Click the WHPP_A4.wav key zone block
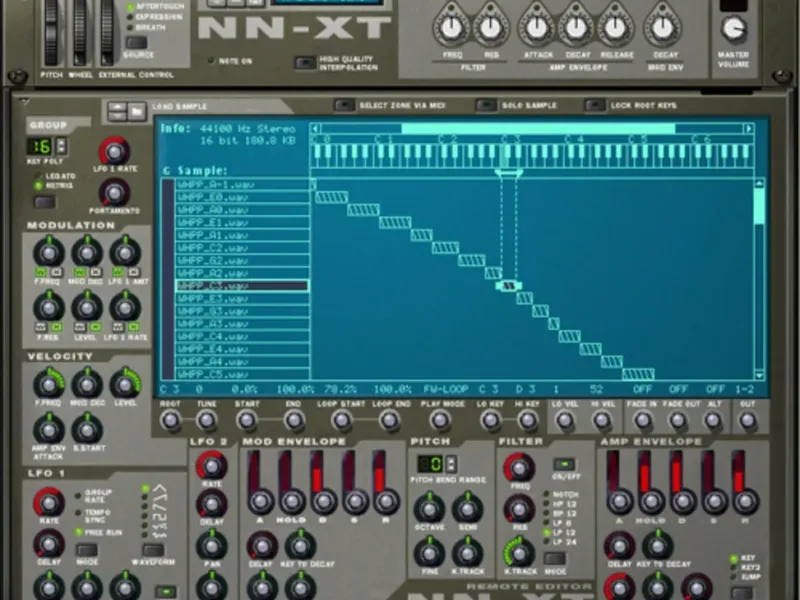800x600 pixels. tap(611, 362)
